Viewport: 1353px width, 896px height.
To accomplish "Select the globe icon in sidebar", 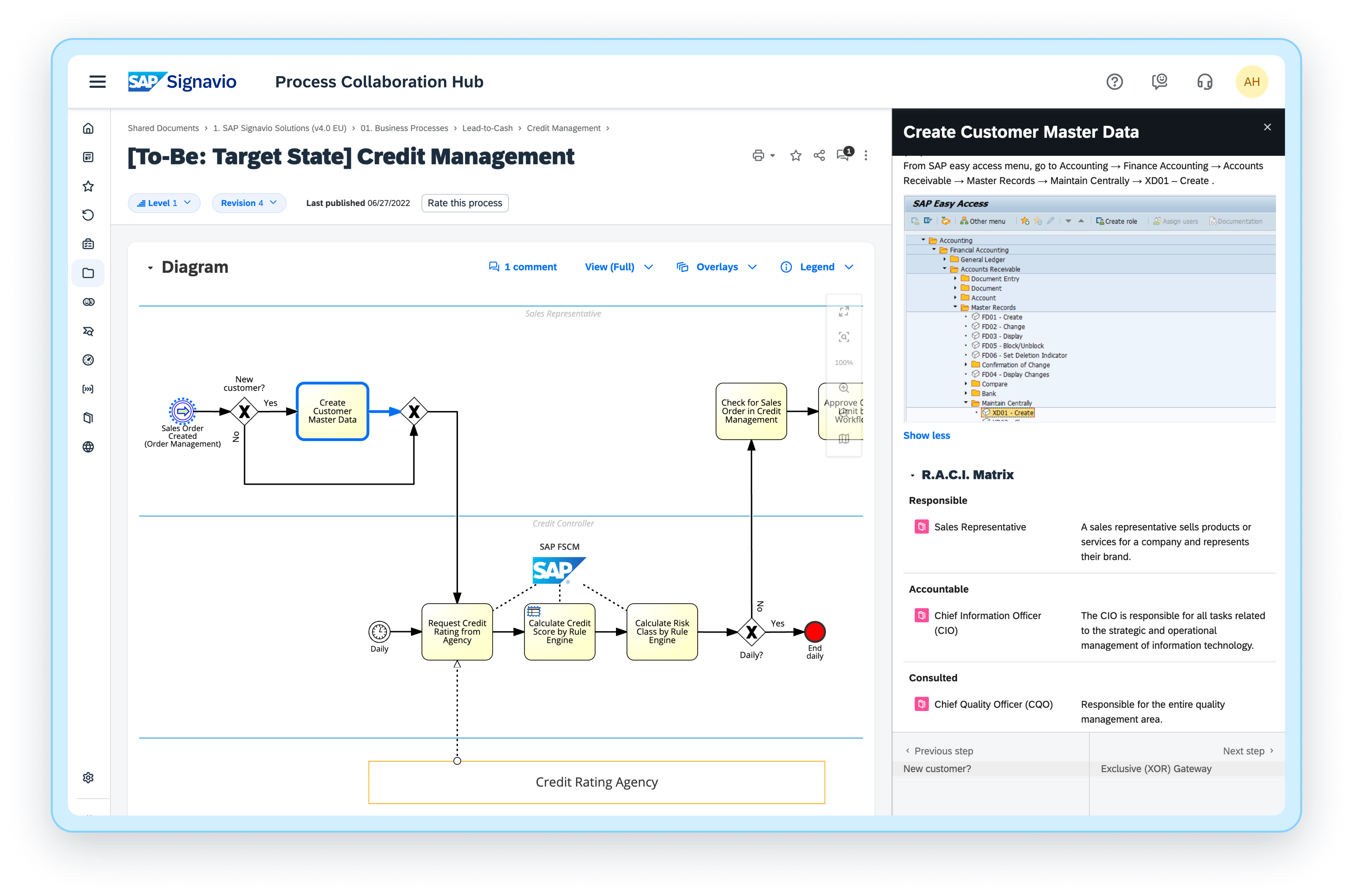I will coord(89,447).
